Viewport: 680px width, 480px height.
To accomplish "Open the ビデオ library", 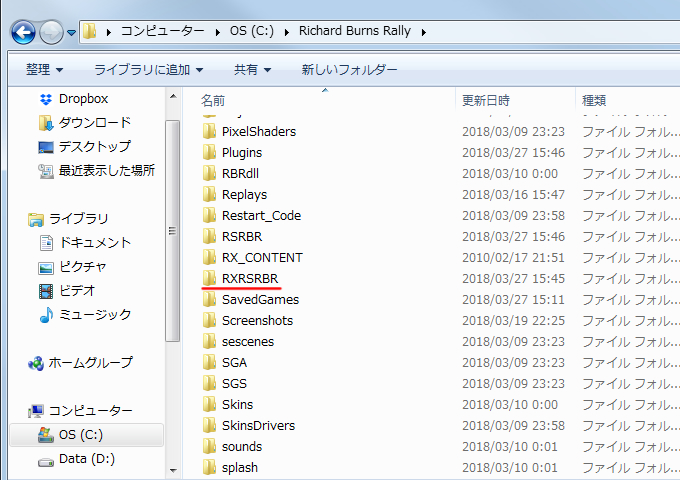I will (77, 291).
